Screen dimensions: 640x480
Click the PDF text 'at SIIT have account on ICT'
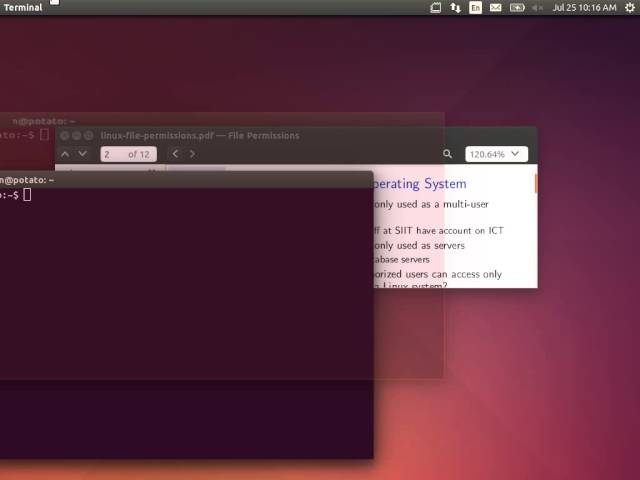[x=443, y=231]
